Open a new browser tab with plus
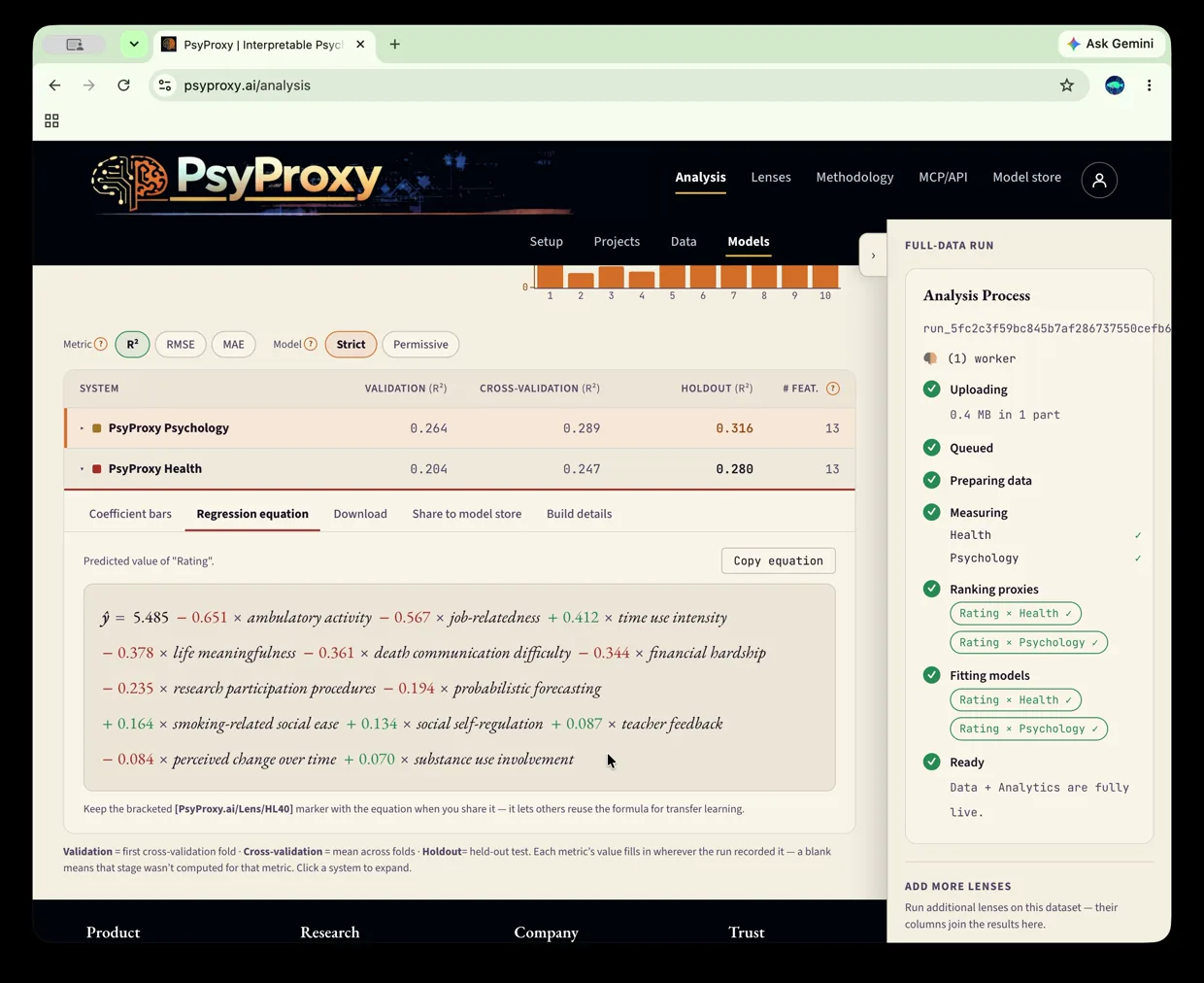Image resolution: width=1204 pixels, height=983 pixels. (x=394, y=45)
